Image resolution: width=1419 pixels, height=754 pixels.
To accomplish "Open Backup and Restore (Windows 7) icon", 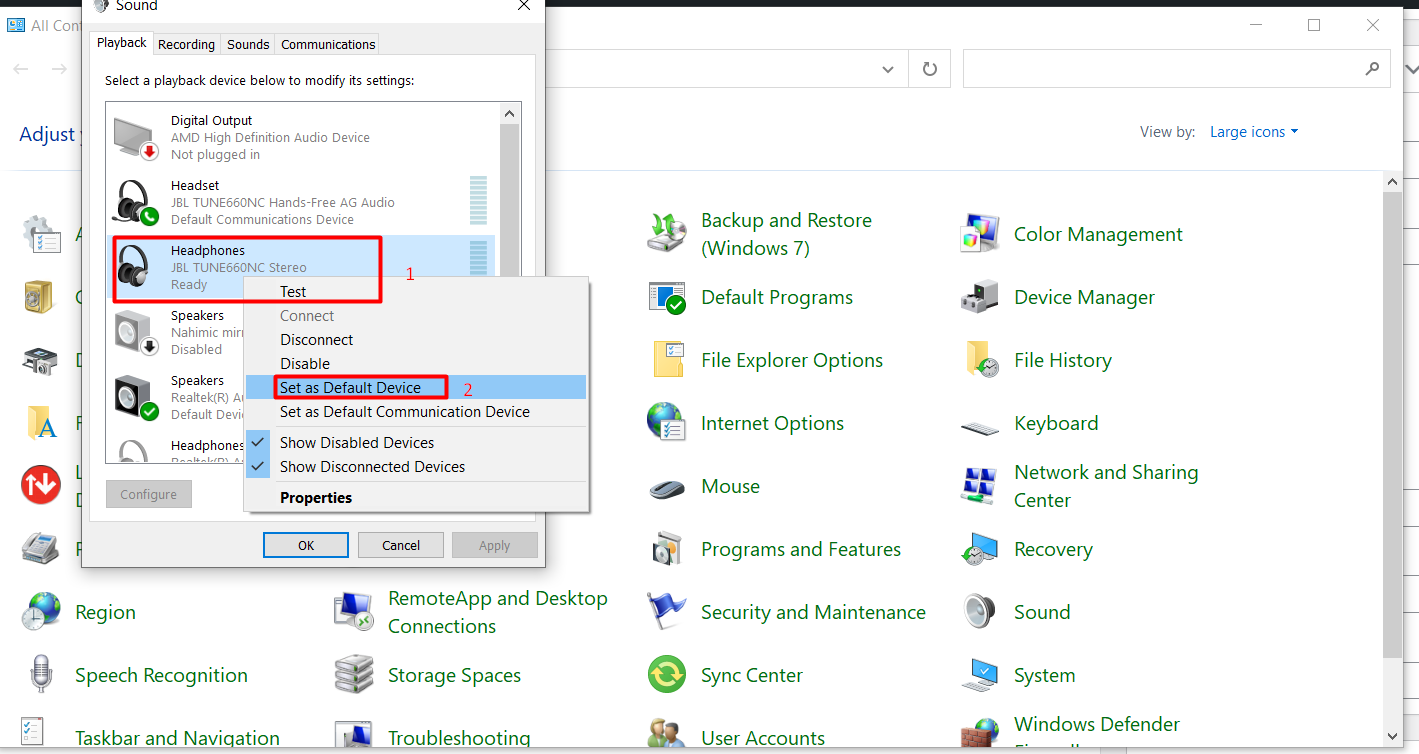I will coord(666,234).
